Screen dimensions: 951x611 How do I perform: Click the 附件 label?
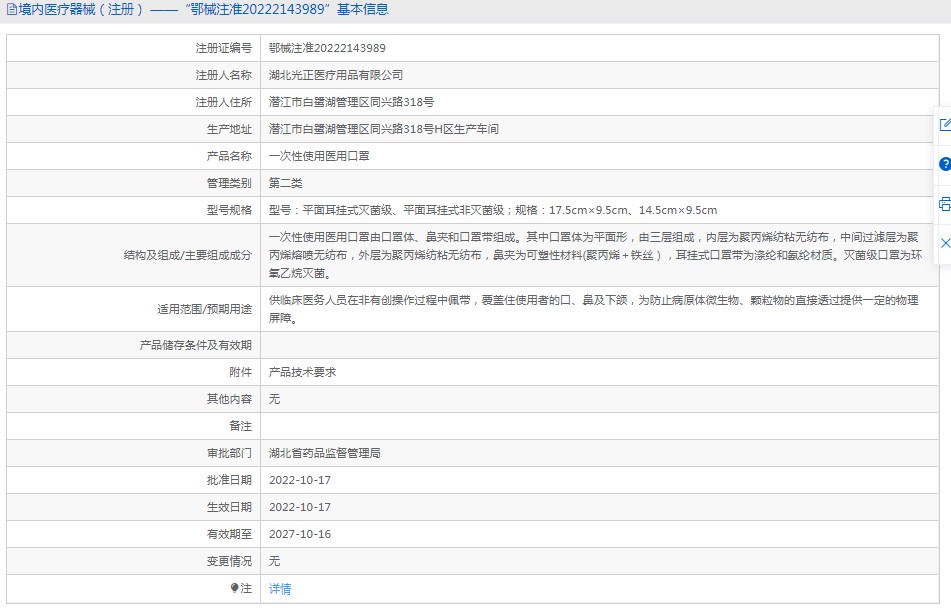click(x=240, y=372)
